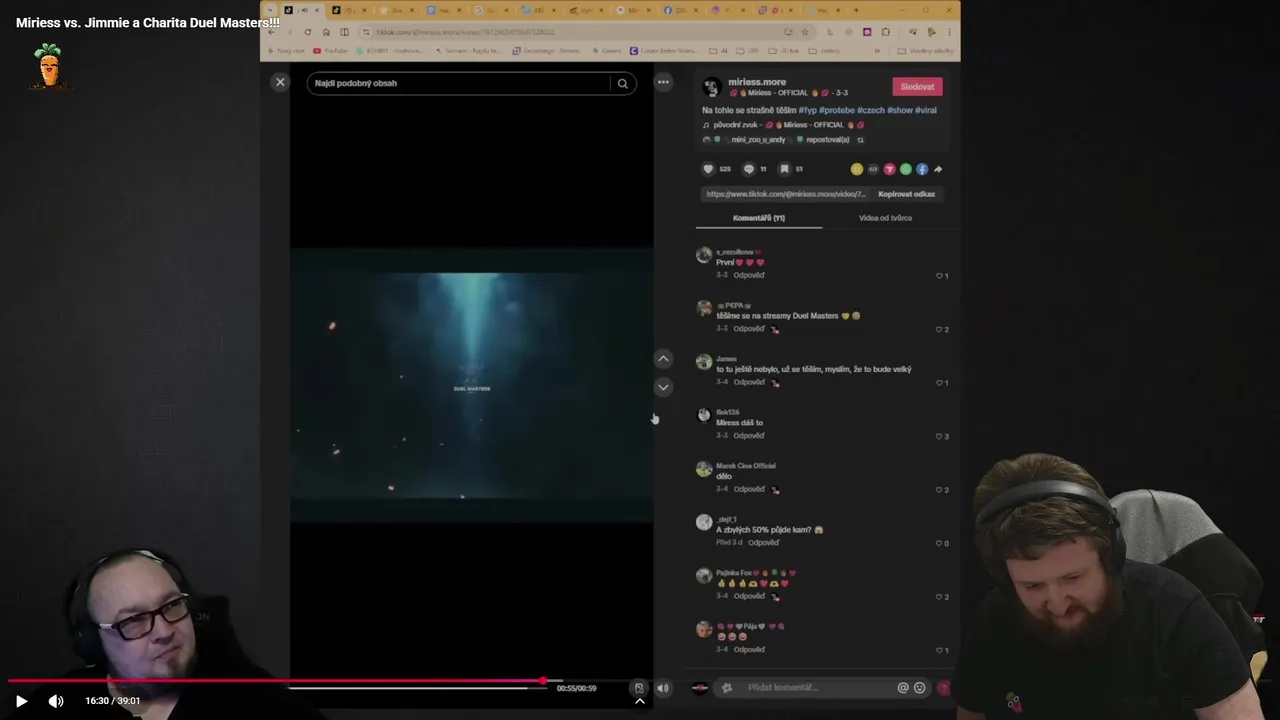
Task: Open the tab search dropdown arrow
Action: click(x=269, y=10)
